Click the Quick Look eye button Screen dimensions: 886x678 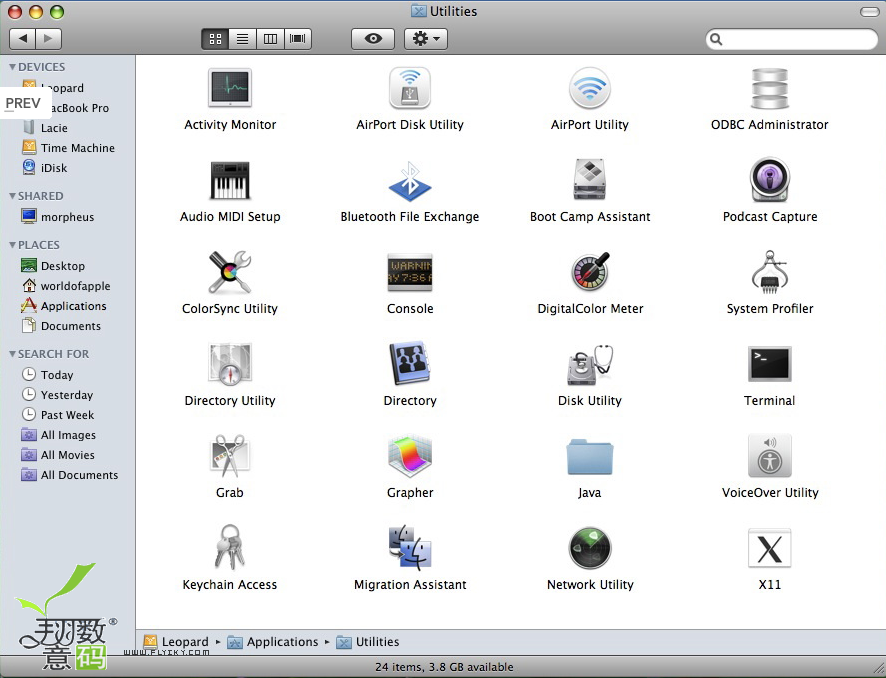(x=373, y=38)
